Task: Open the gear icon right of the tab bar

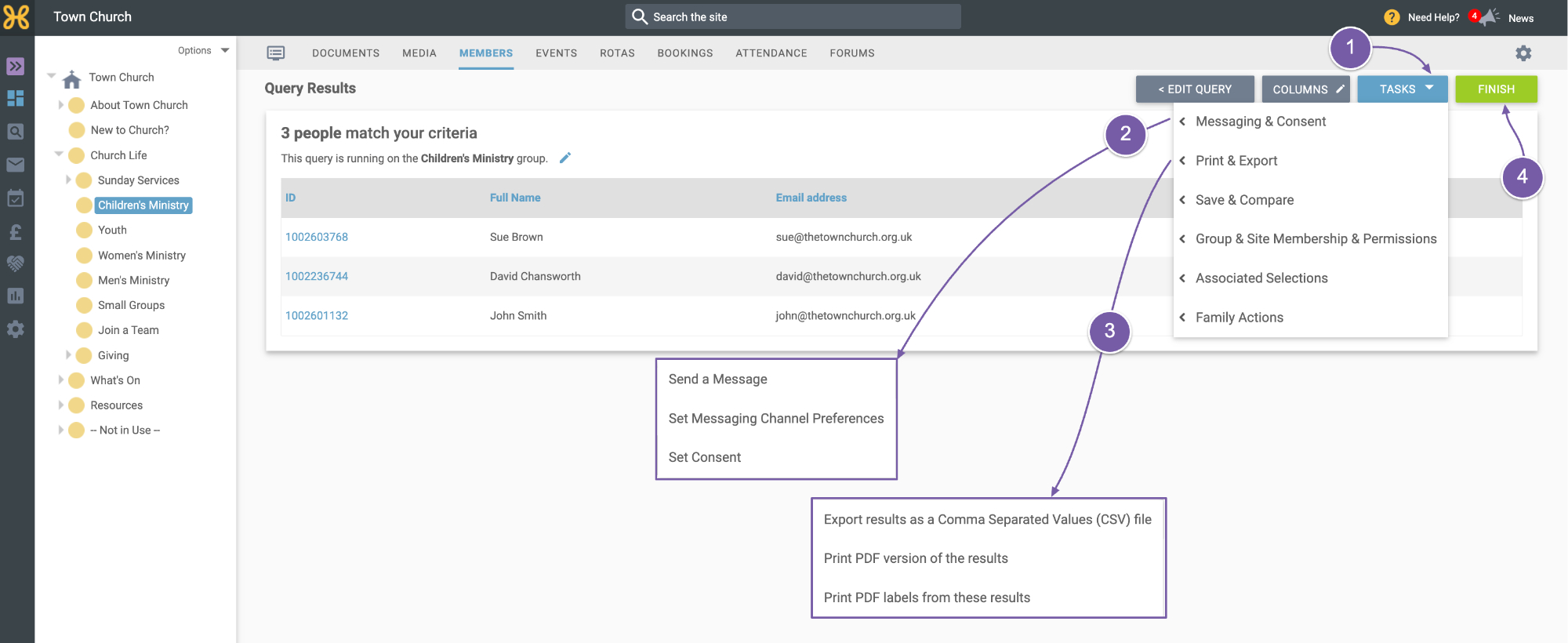Action: click(1523, 53)
